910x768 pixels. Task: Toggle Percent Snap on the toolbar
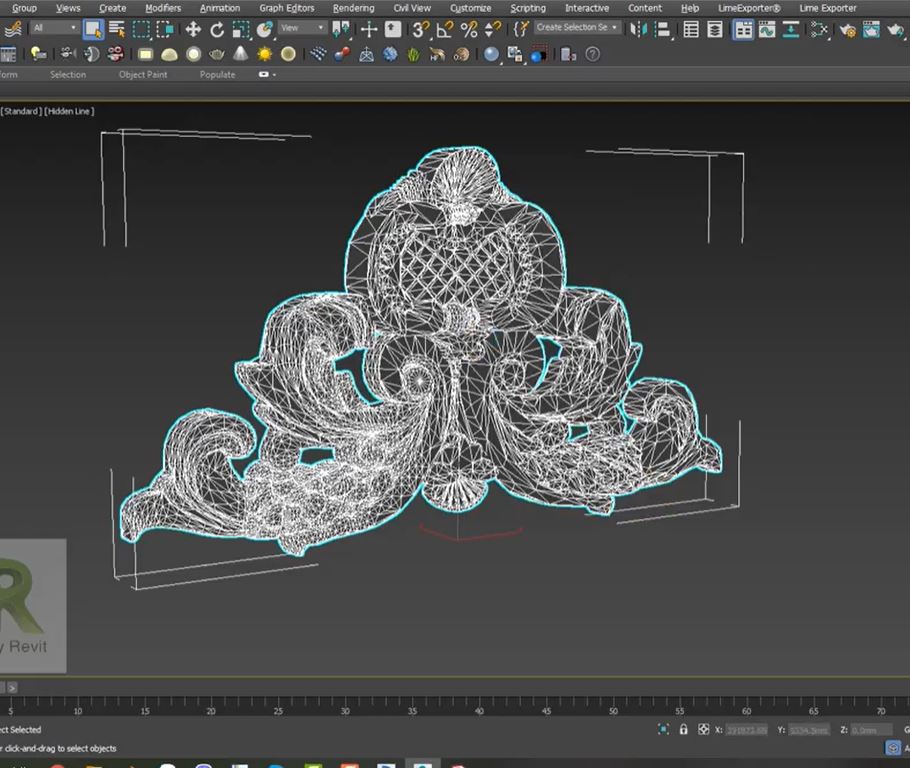point(468,29)
